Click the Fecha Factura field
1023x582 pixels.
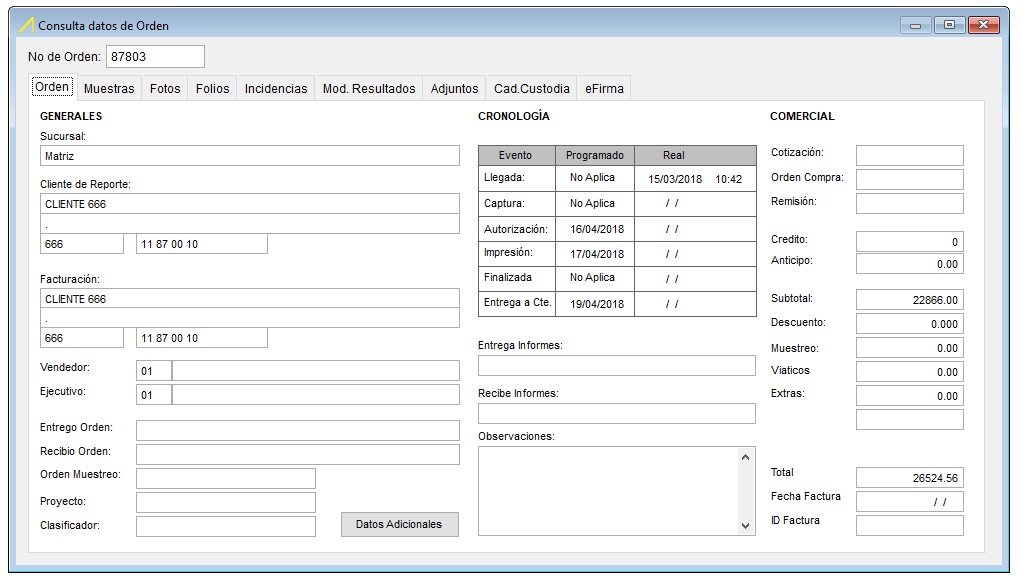pos(909,502)
